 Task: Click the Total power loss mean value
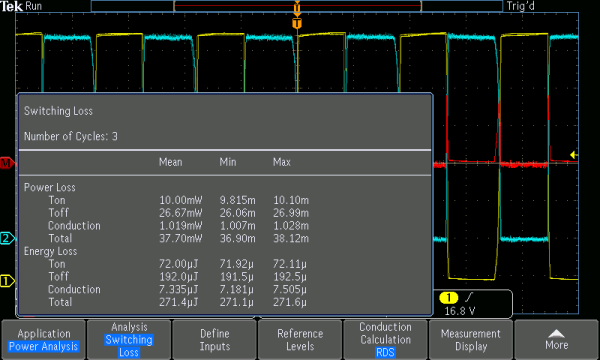181,238
